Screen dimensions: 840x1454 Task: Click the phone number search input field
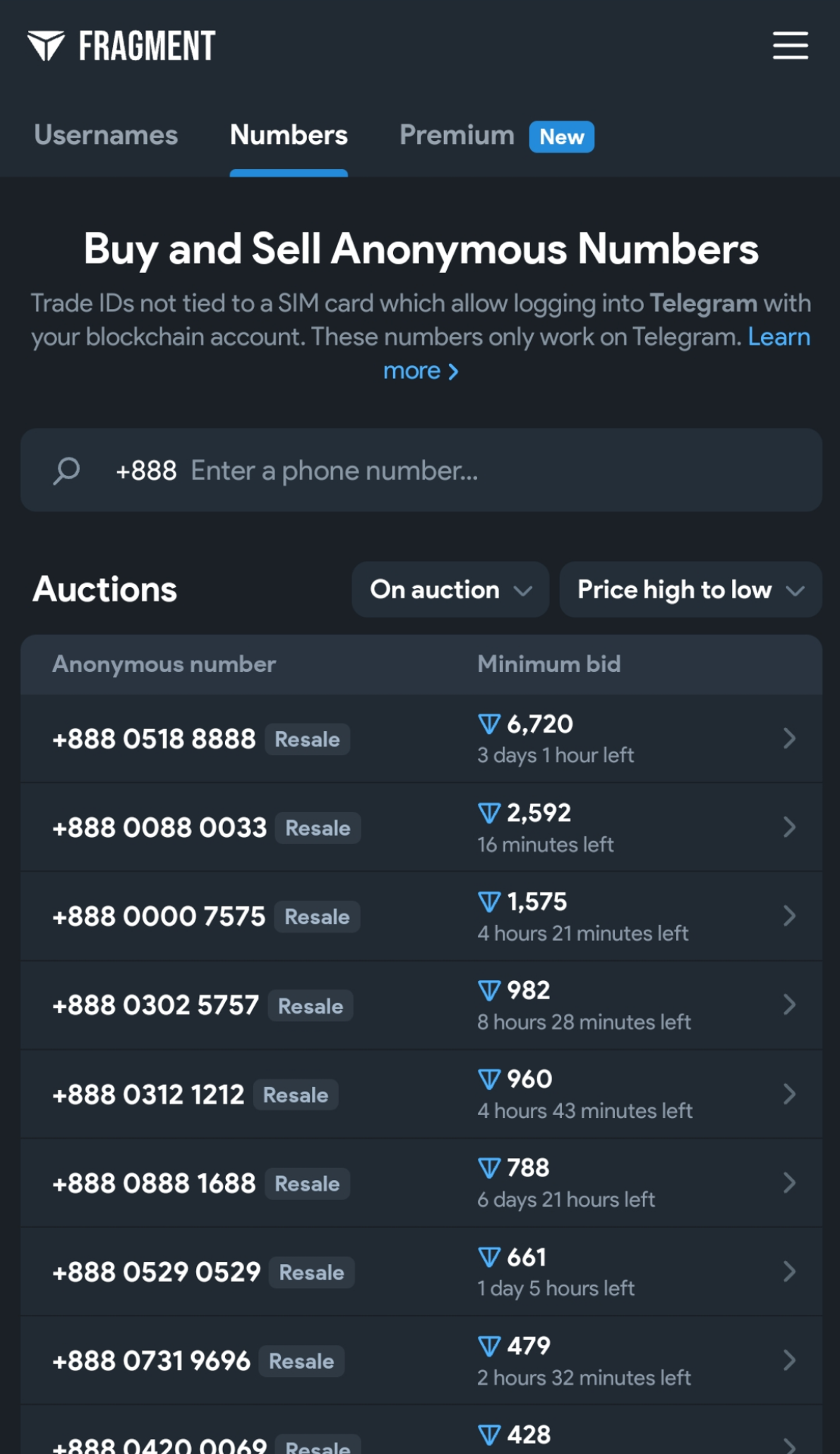pos(404,470)
